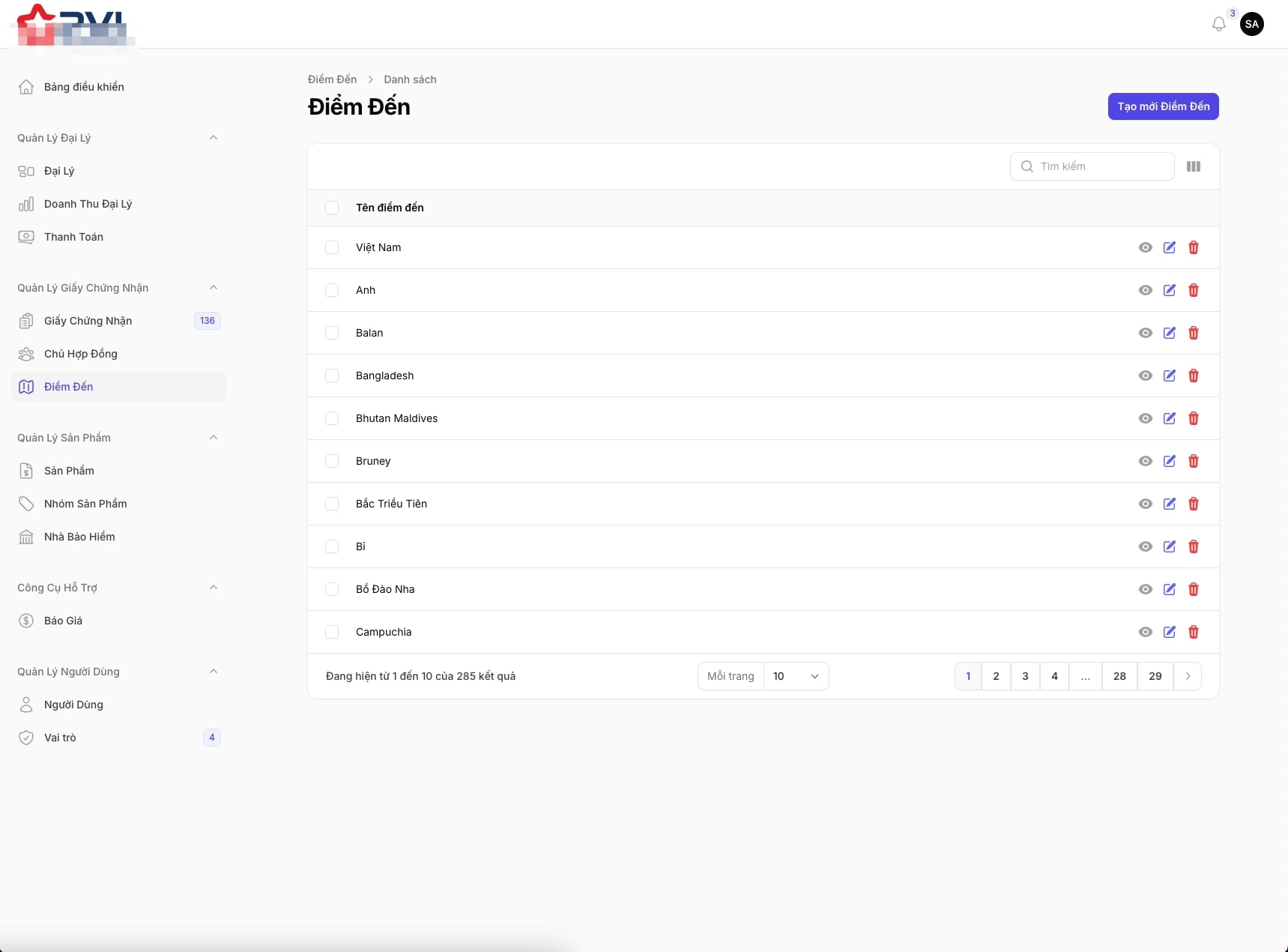
Task: Select all rows using header checkbox
Action: point(332,208)
